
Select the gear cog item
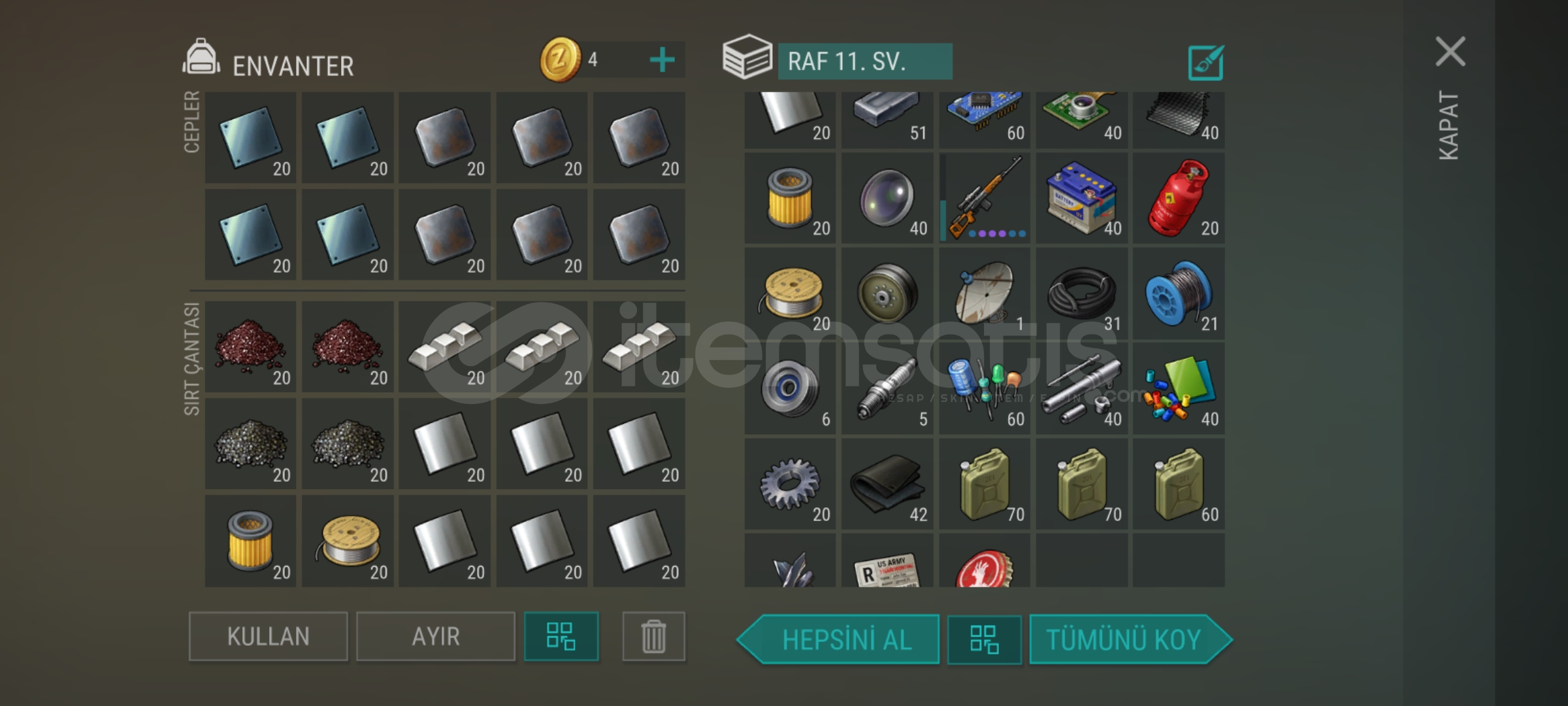[x=790, y=484]
